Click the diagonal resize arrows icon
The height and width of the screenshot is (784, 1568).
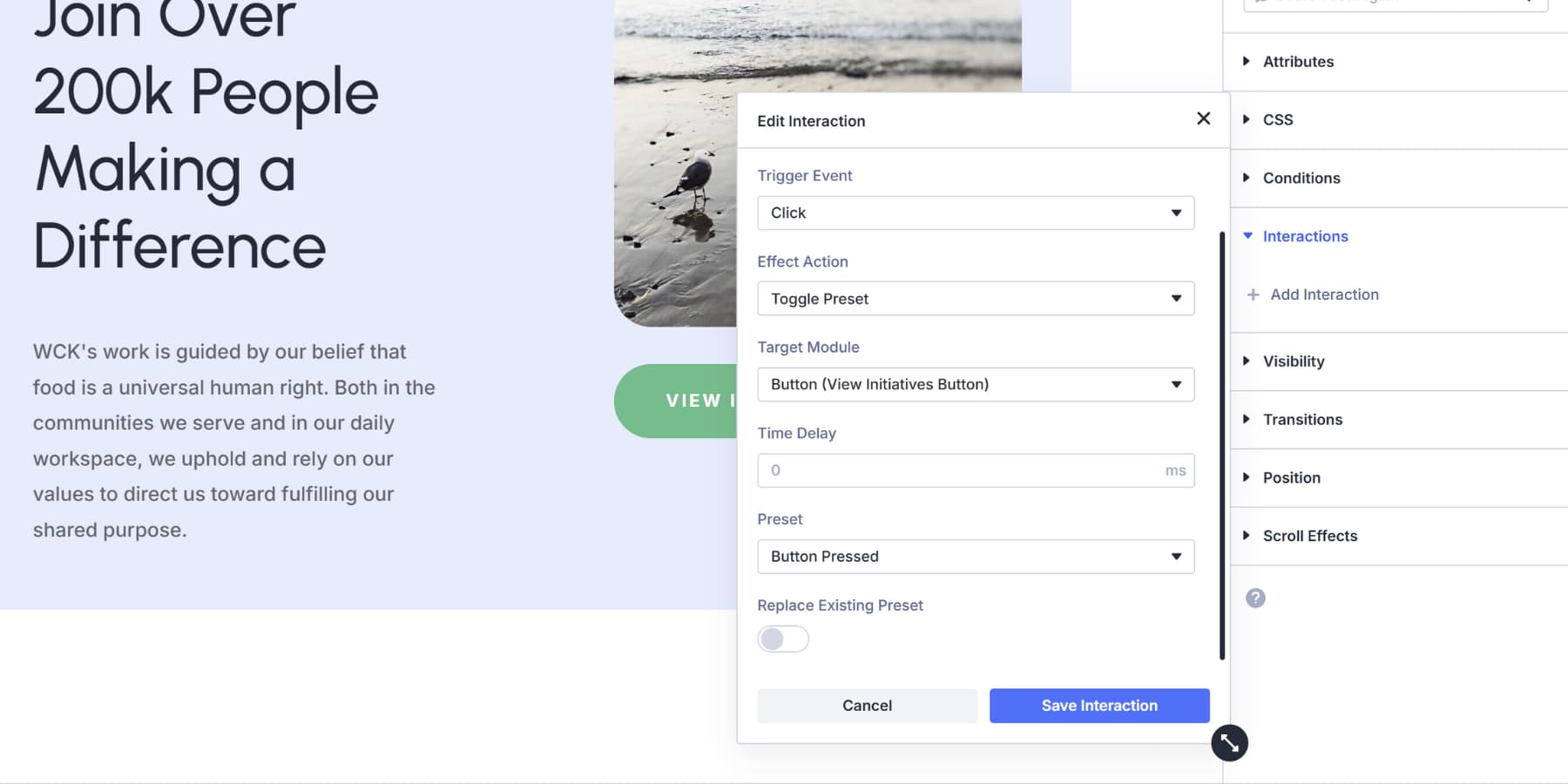pos(1230,743)
